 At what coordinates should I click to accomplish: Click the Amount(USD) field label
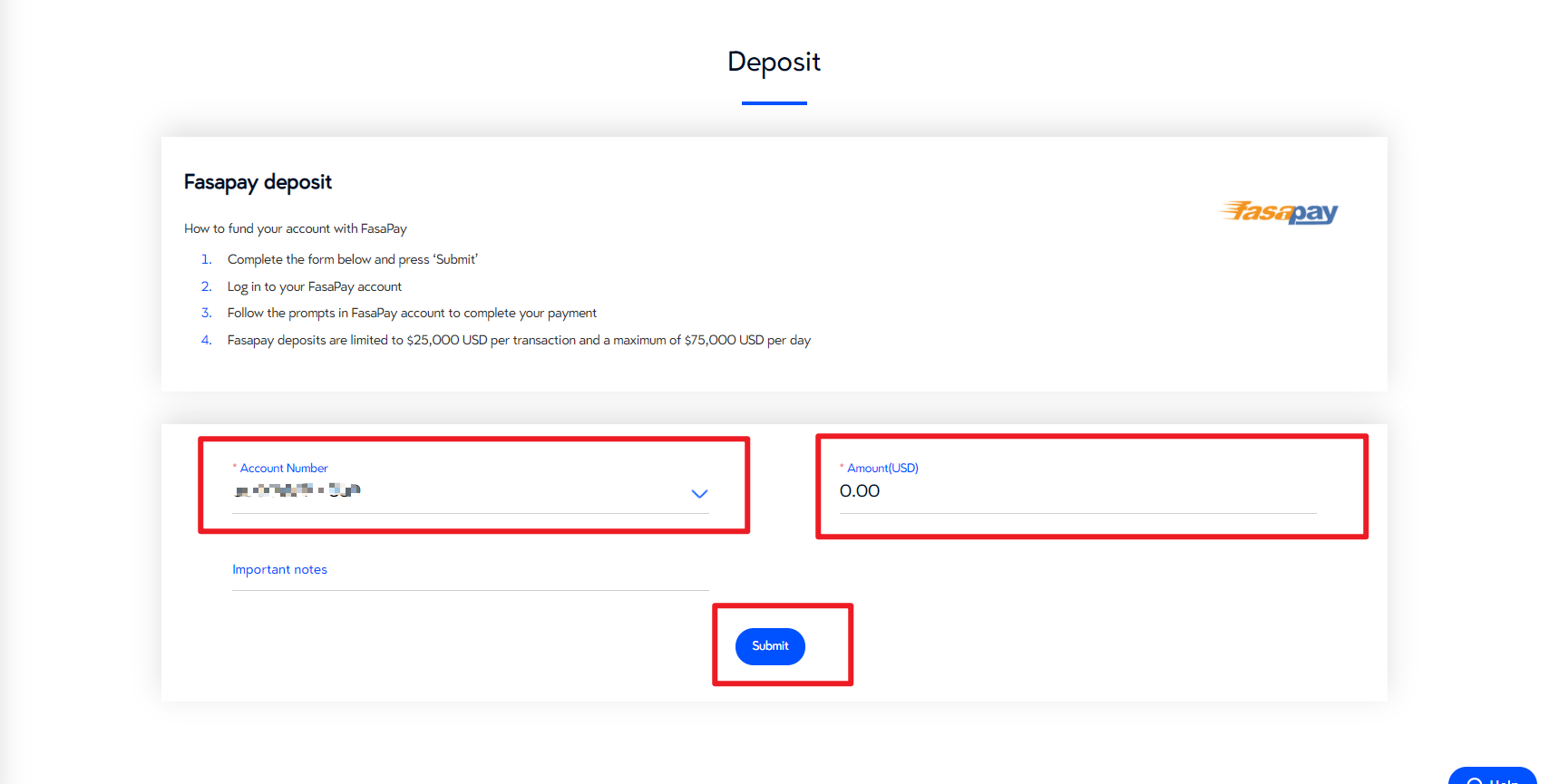coord(882,469)
